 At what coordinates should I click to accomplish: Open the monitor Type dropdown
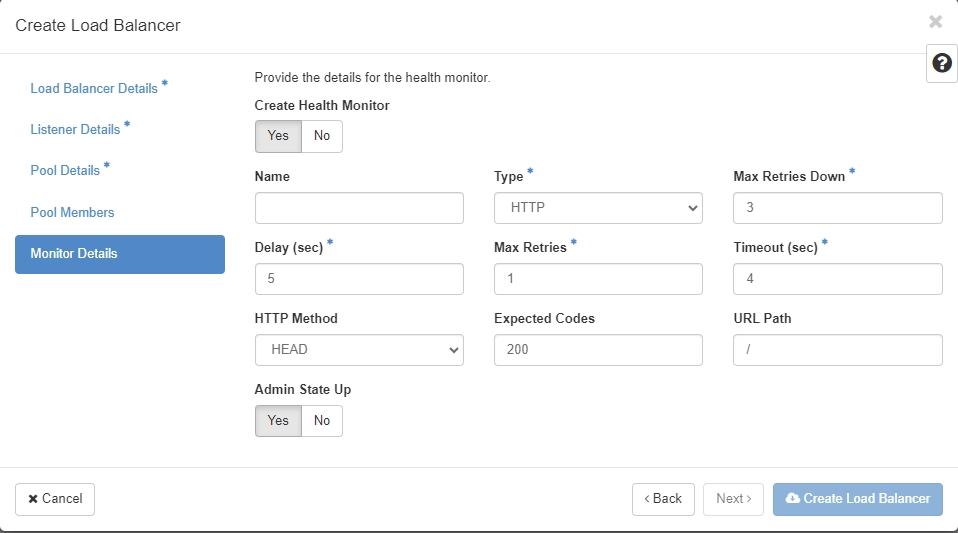click(598, 208)
